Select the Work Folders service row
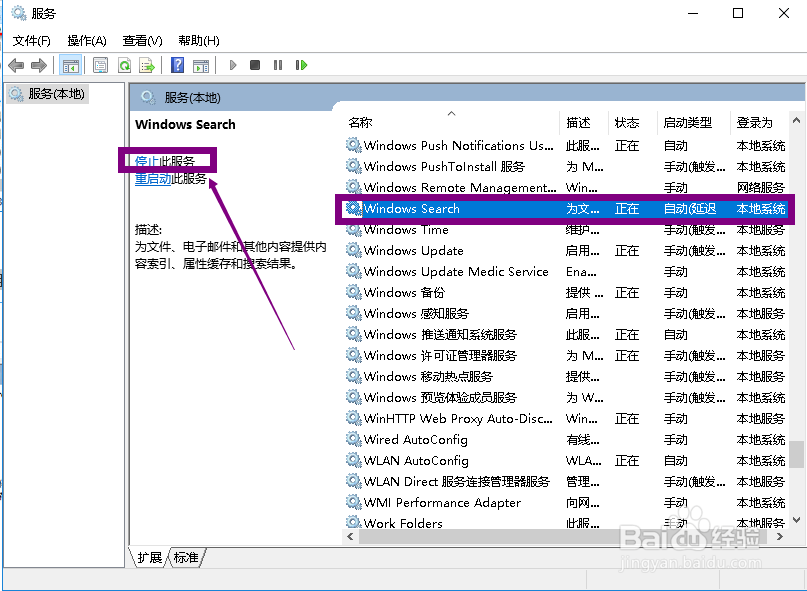The height and width of the screenshot is (591, 807). (565, 523)
